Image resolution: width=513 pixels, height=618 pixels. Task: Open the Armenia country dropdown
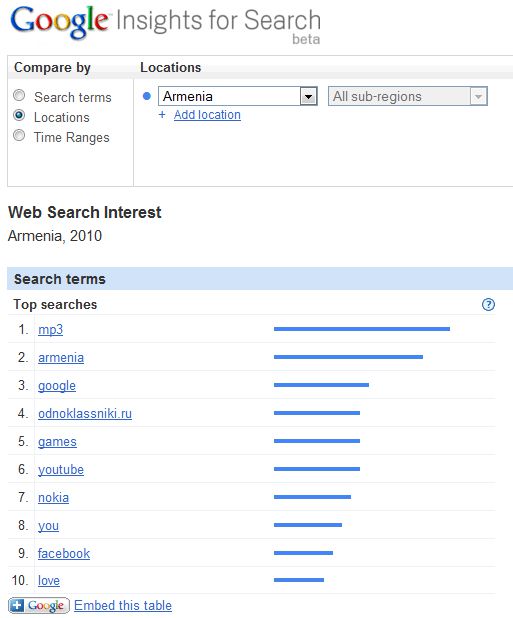(x=238, y=96)
